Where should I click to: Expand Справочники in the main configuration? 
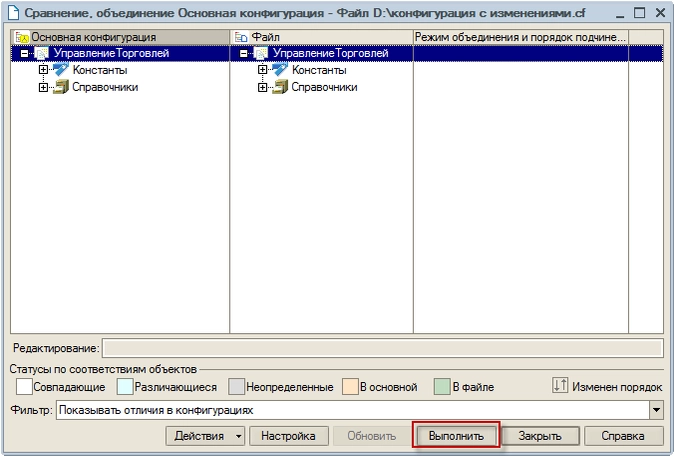pyautogui.click(x=43, y=87)
